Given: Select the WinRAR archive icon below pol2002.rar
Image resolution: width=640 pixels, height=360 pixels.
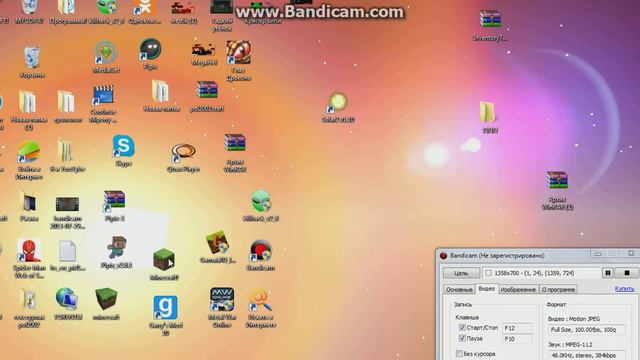Looking at the screenshot, I should (235, 143).
